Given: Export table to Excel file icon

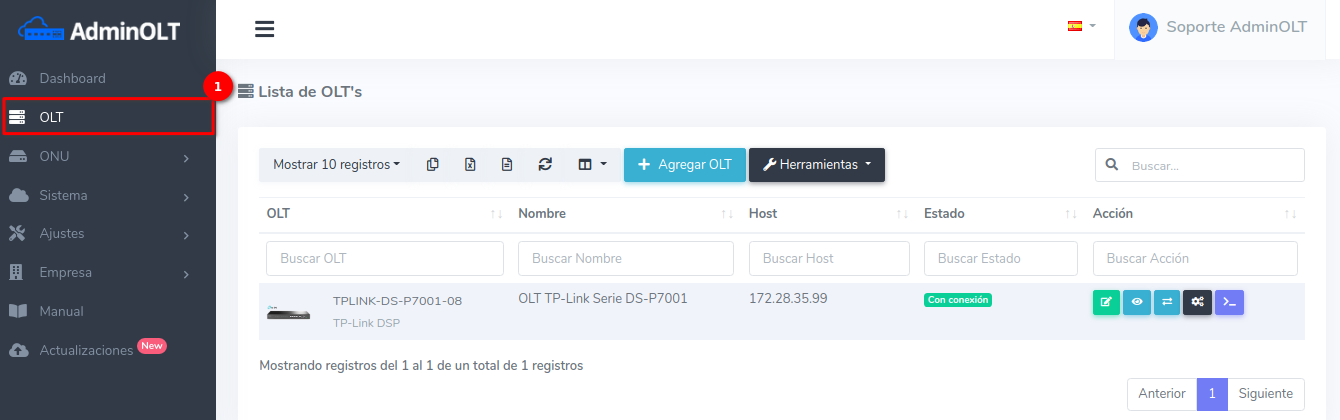Looking at the screenshot, I should pyautogui.click(x=470, y=165).
